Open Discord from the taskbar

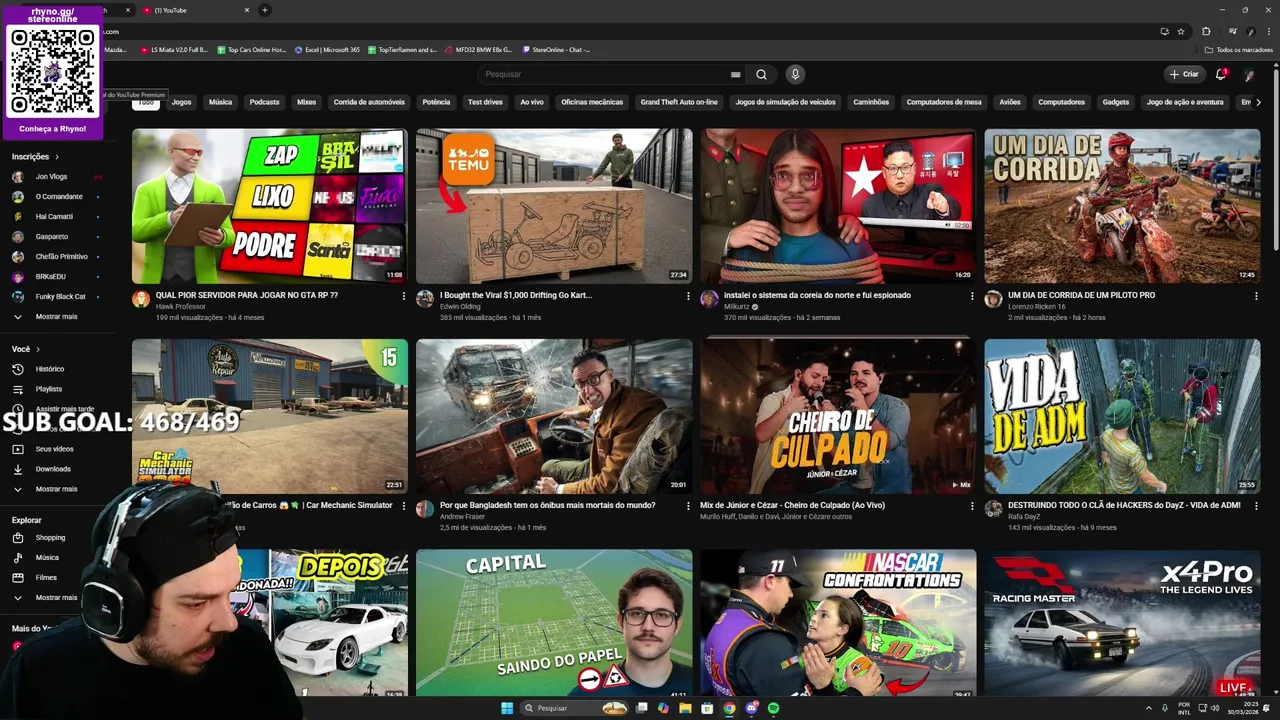click(x=751, y=708)
